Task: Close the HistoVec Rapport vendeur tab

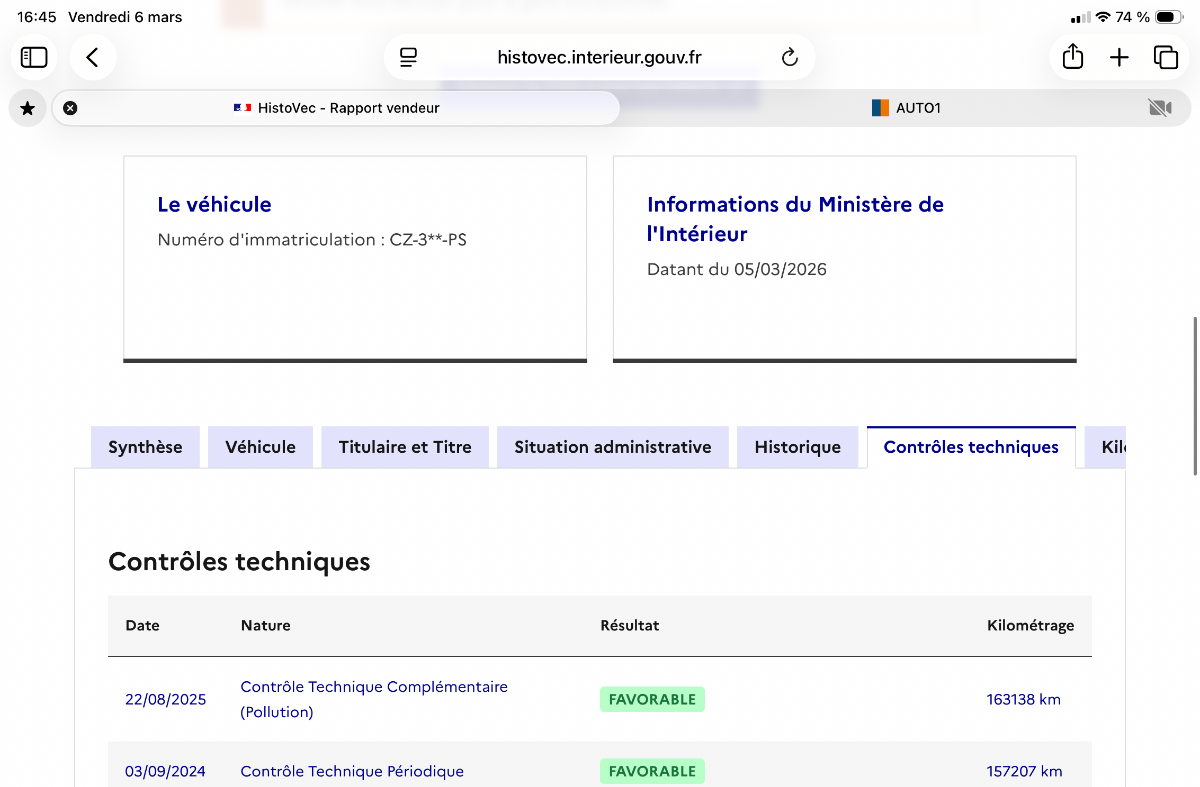Action: click(70, 108)
